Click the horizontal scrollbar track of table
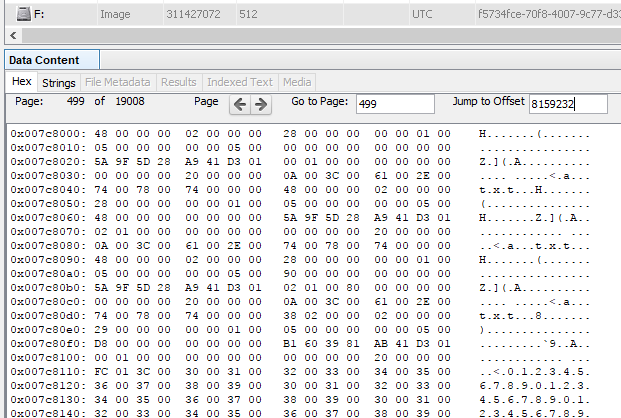621x418 pixels. pos(321,36)
